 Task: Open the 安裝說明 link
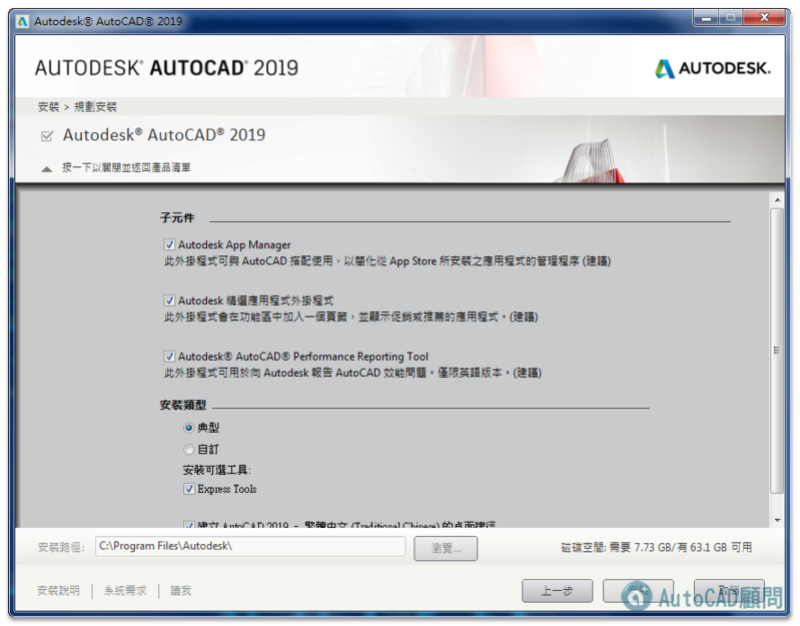59,590
